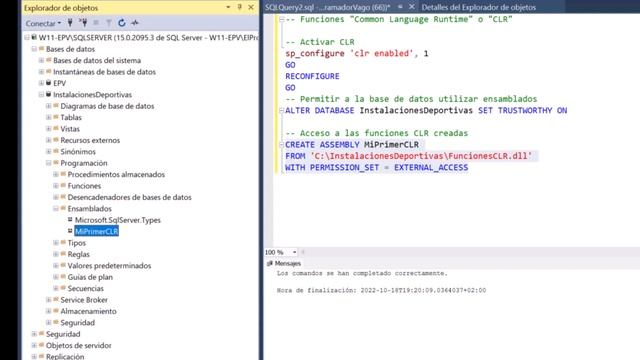
Task: Select the Tipos folder
Action: (x=76, y=243)
